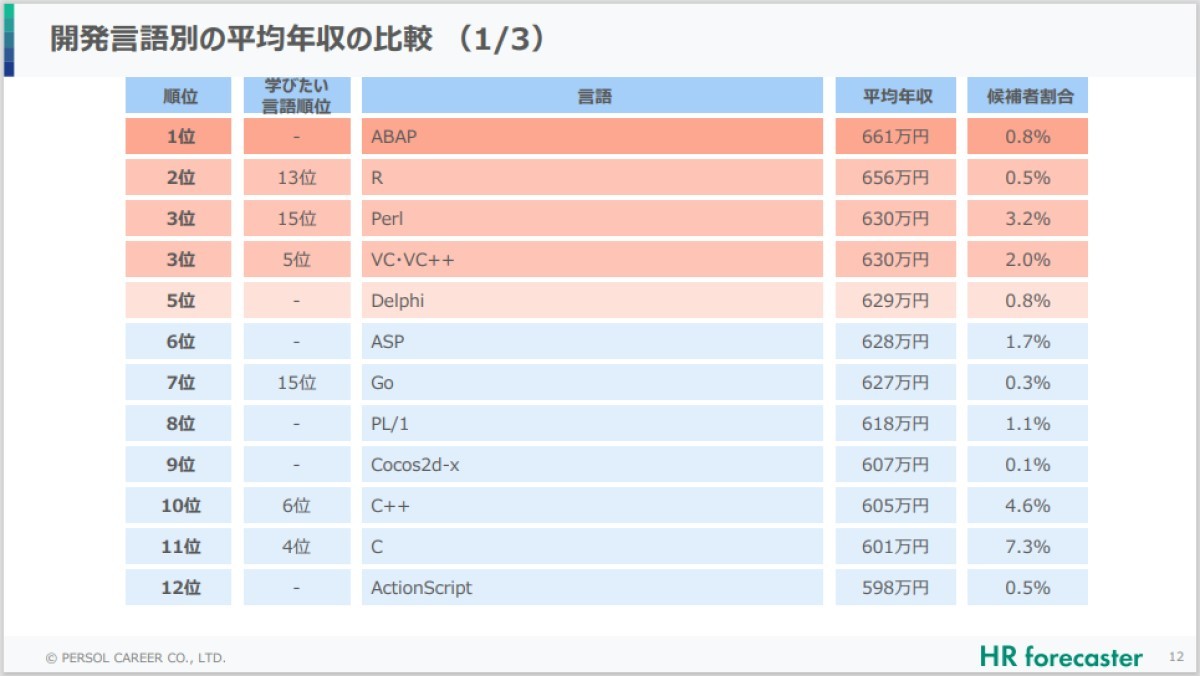Select the PL/1 language cell
Screen dimensions: 1200x676
pyautogui.click(x=592, y=423)
